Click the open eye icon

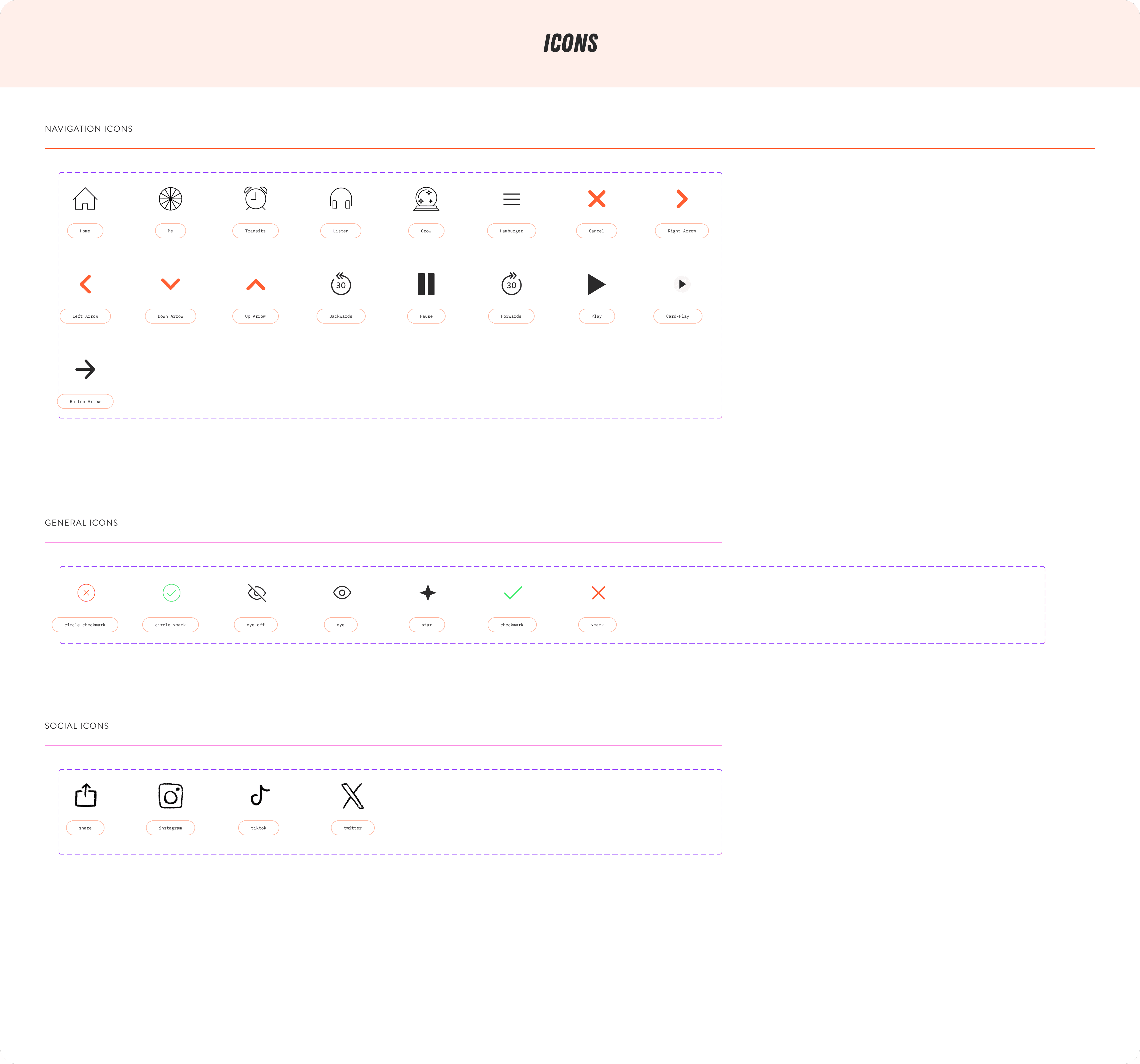click(x=342, y=593)
